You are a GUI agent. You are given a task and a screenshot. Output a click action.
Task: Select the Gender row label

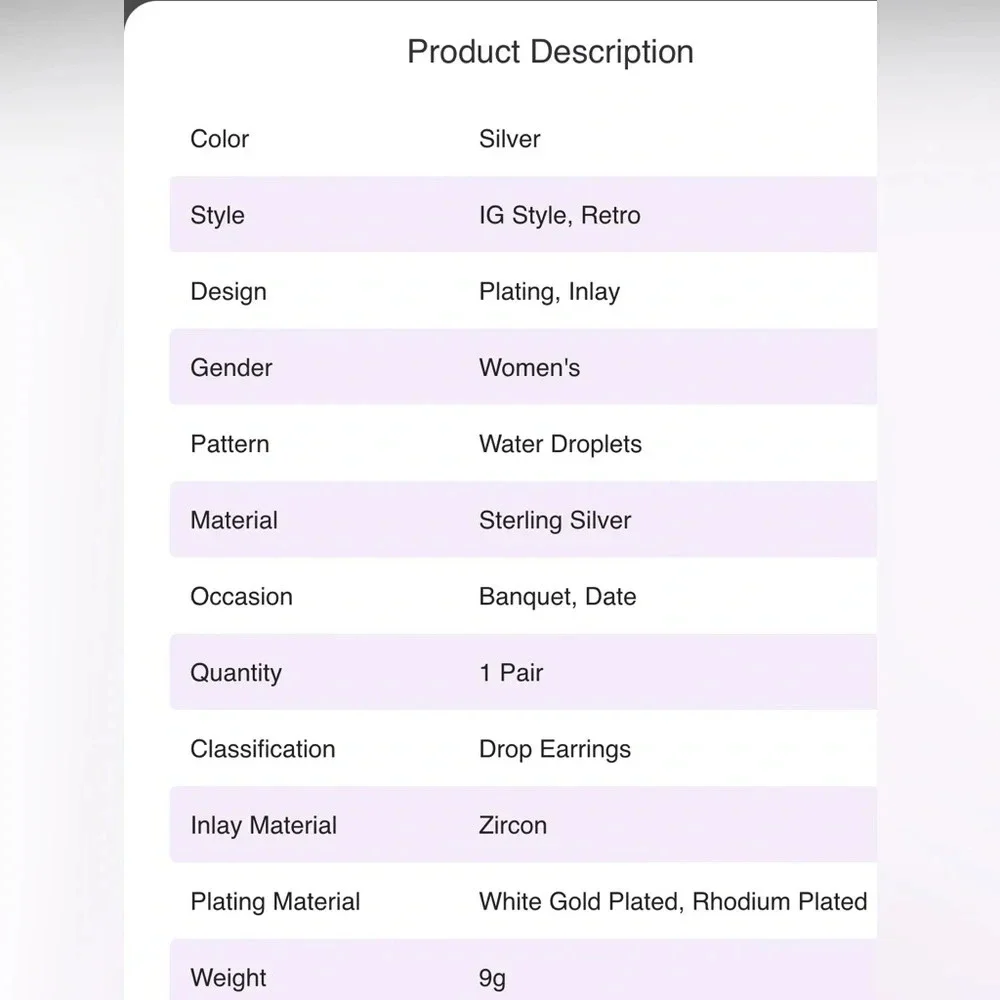click(x=231, y=367)
